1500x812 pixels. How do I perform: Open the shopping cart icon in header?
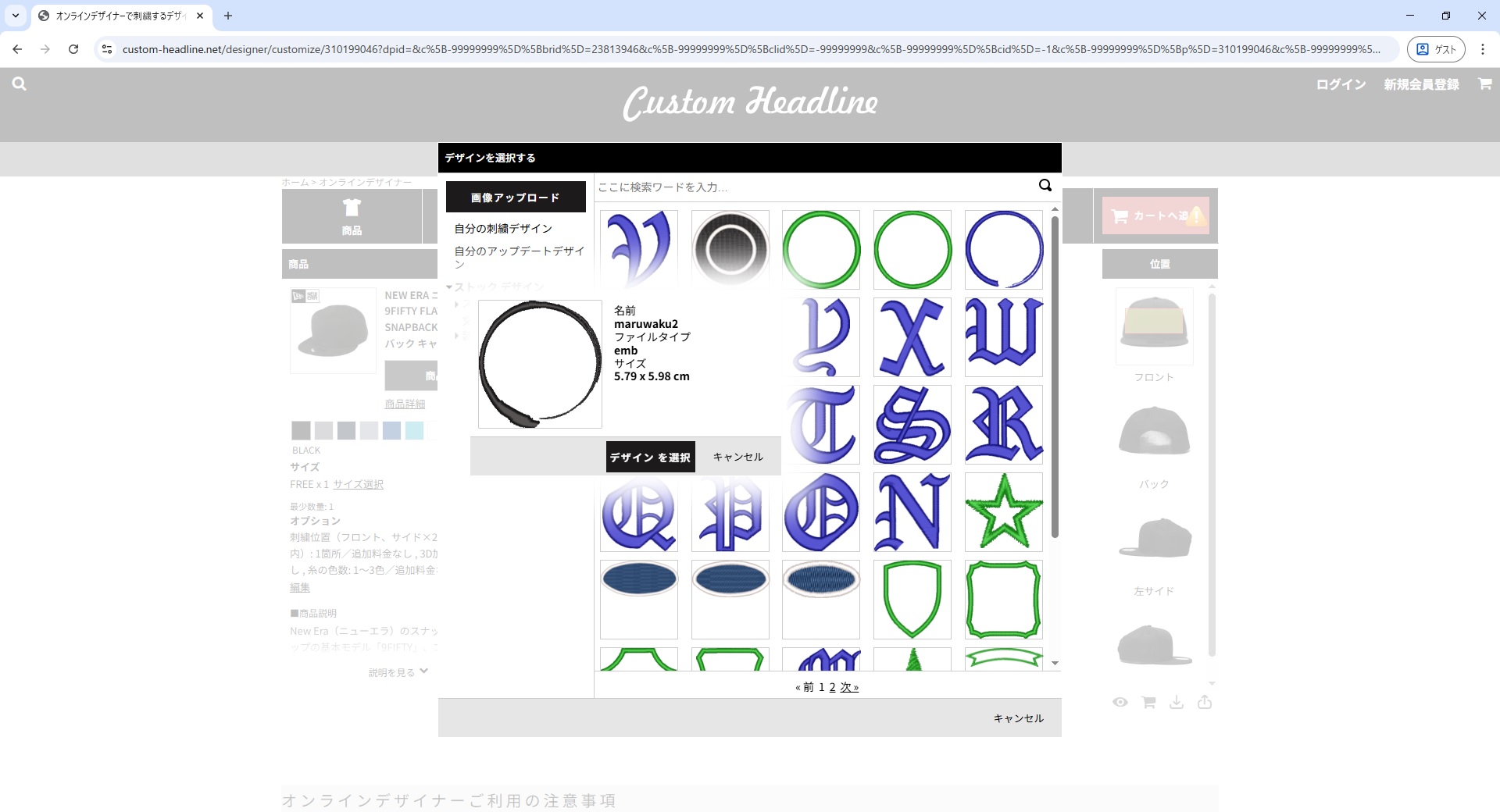coord(1484,84)
